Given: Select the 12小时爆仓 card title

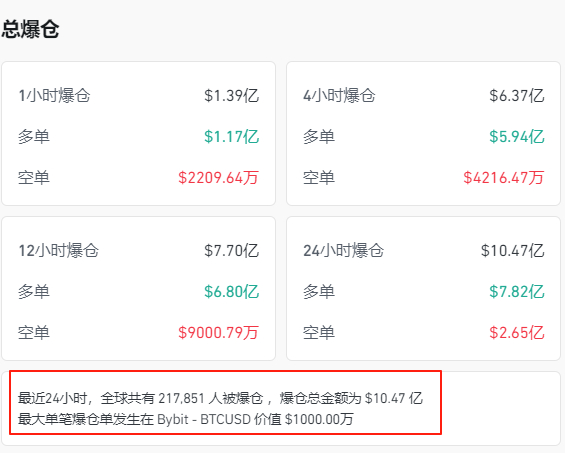Looking at the screenshot, I should 58,250.
